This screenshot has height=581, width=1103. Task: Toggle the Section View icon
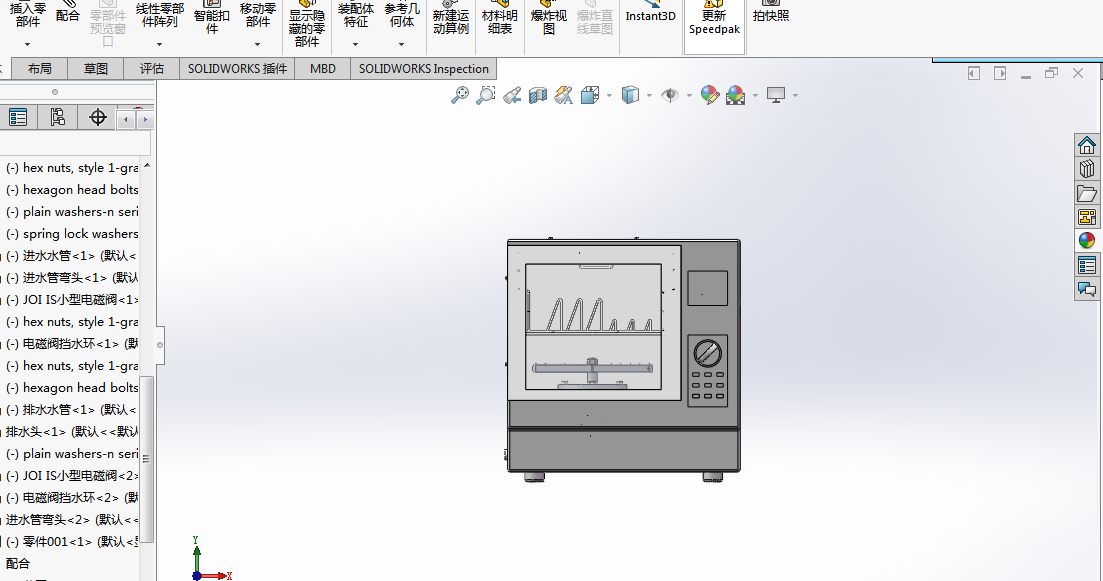click(x=537, y=95)
